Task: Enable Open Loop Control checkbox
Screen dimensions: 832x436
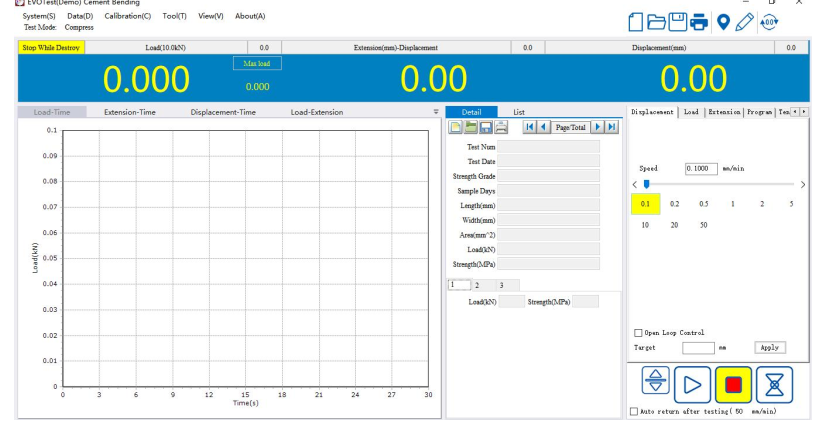Action: [x=638, y=333]
